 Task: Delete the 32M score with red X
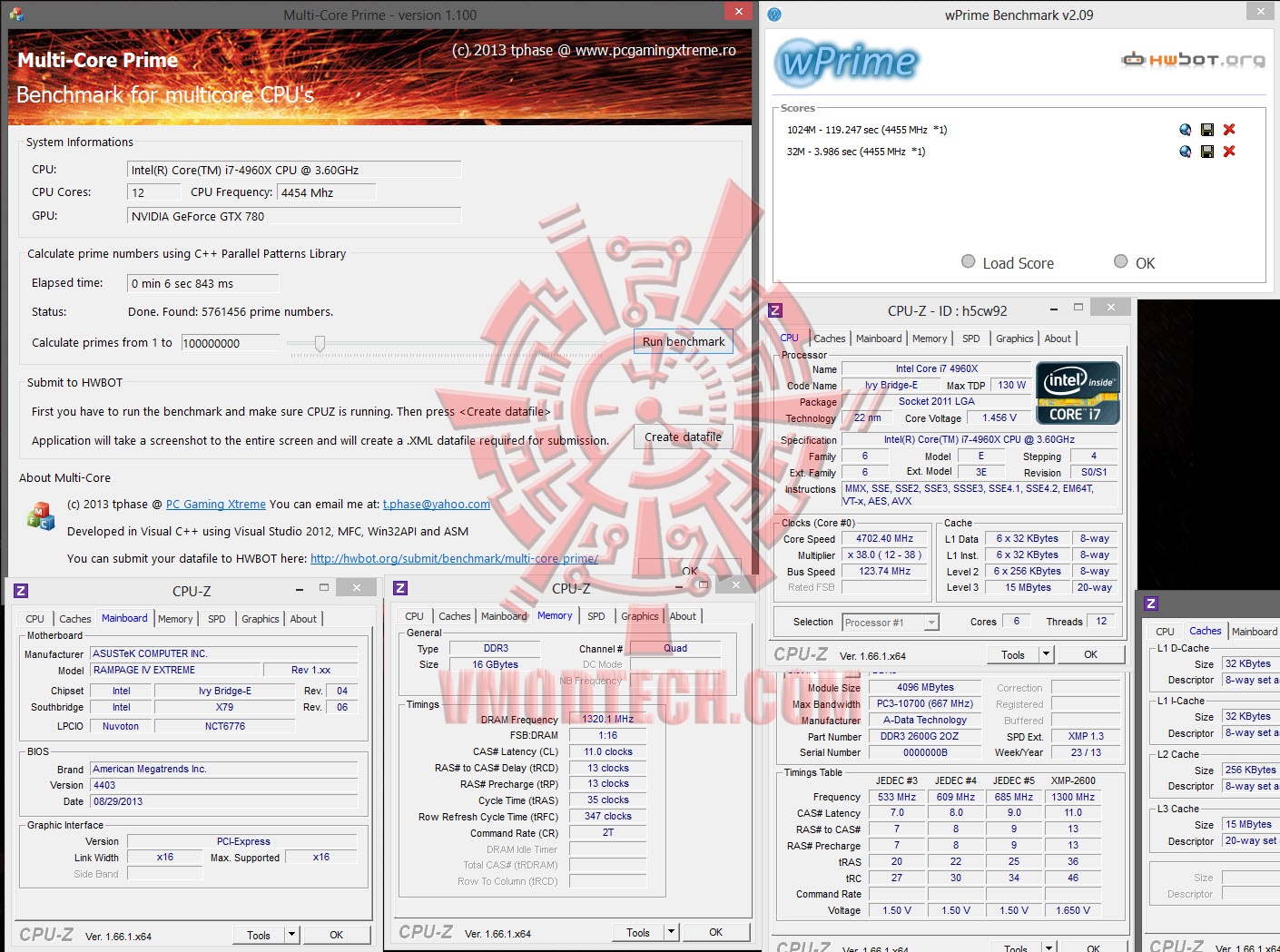click(1229, 152)
